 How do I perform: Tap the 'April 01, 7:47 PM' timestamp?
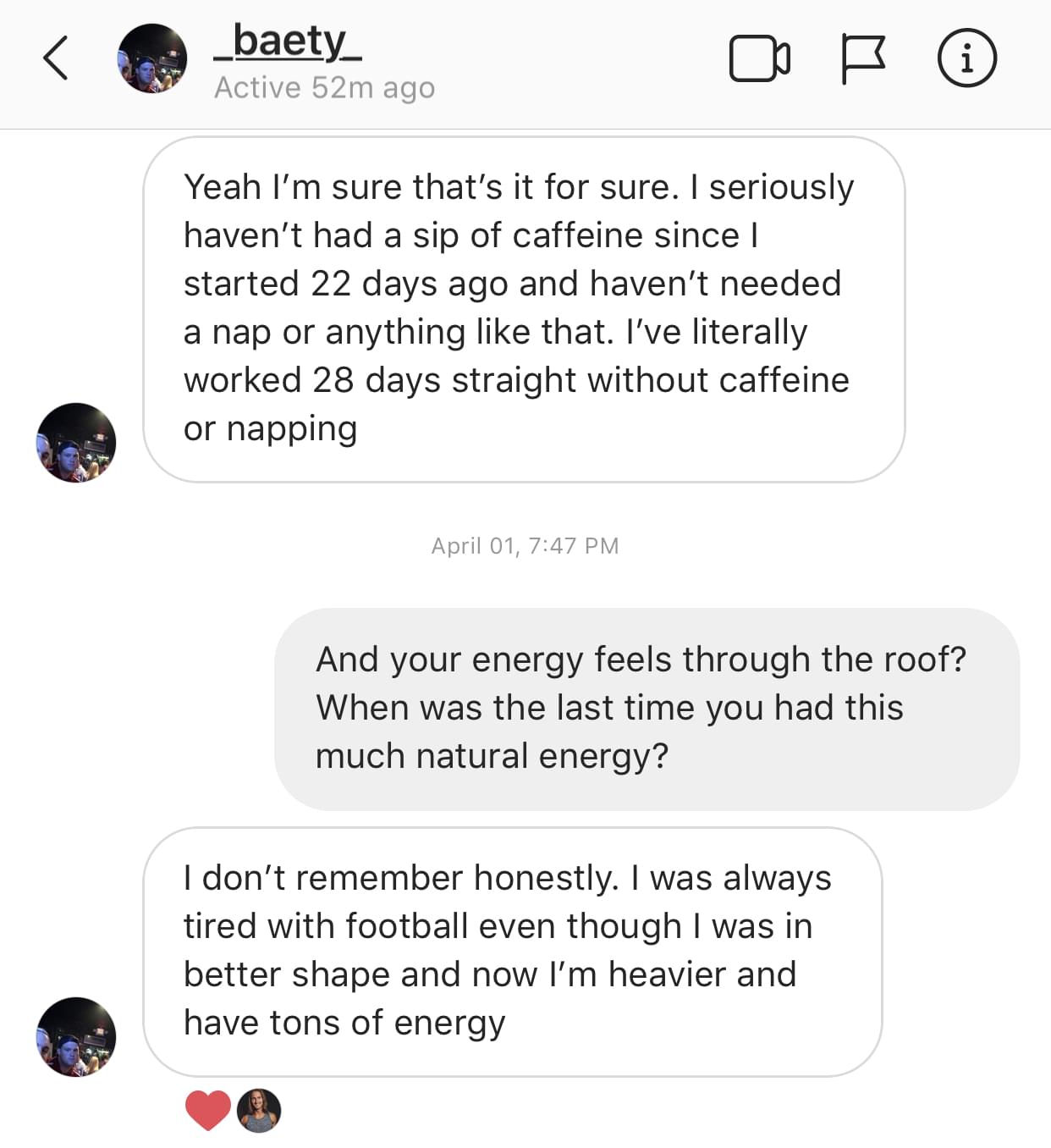coord(525,546)
